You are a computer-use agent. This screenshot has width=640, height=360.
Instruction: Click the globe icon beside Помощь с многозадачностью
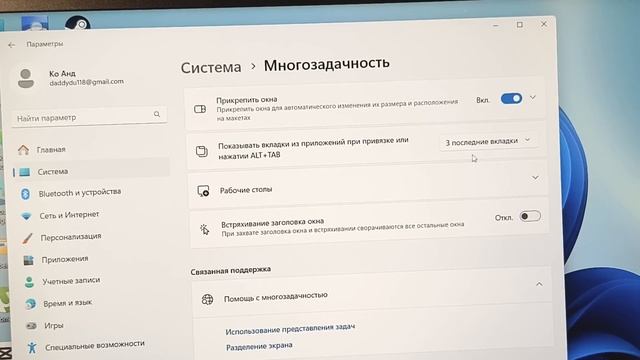(207, 300)
